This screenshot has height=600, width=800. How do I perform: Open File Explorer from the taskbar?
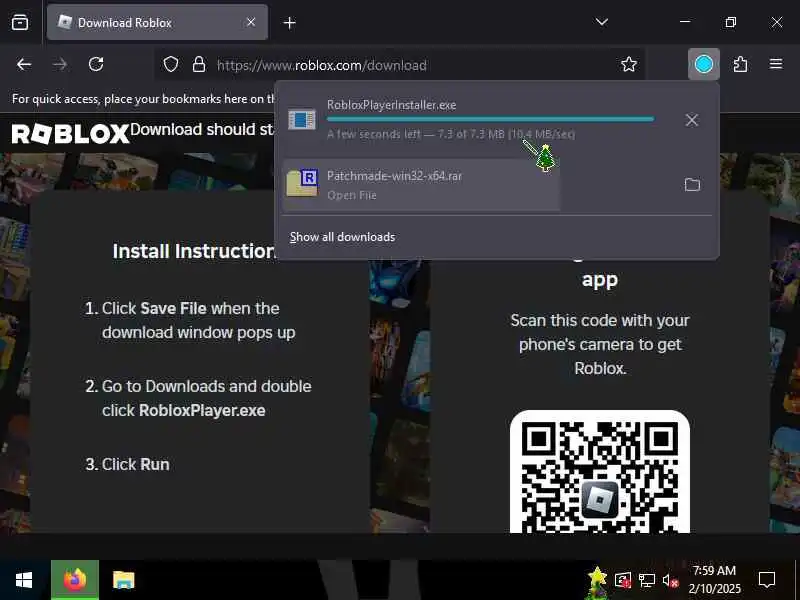coord(123,580)
